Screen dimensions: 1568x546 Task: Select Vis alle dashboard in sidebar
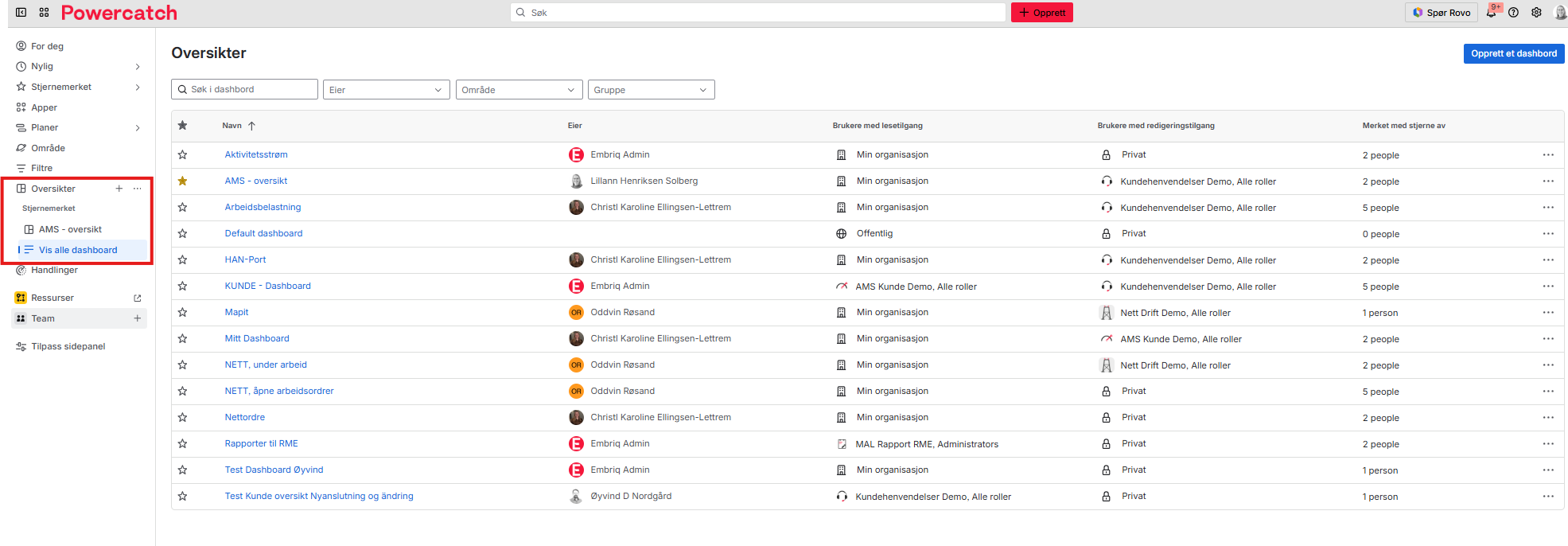pyautogui.click(x=78, y=250)
